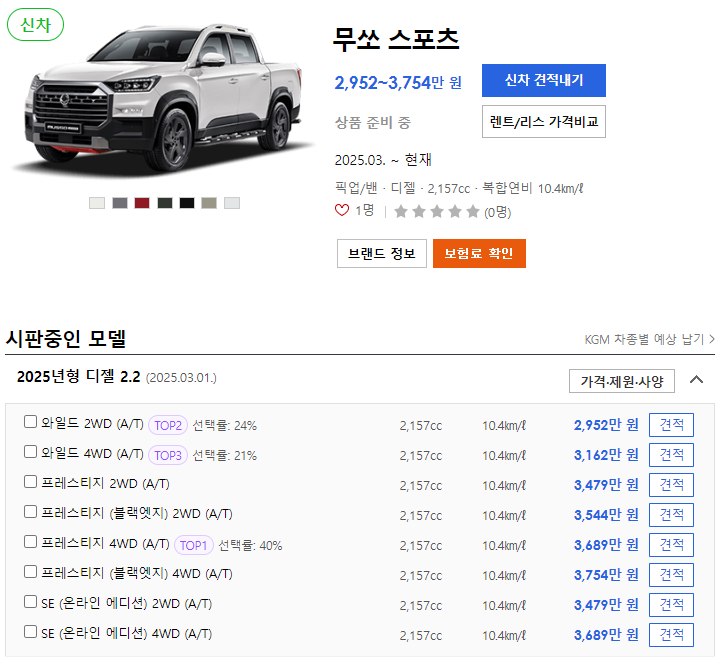The image size is (723, 664).
Task: Click 보험료 확인 button
Action: [479, 253]
